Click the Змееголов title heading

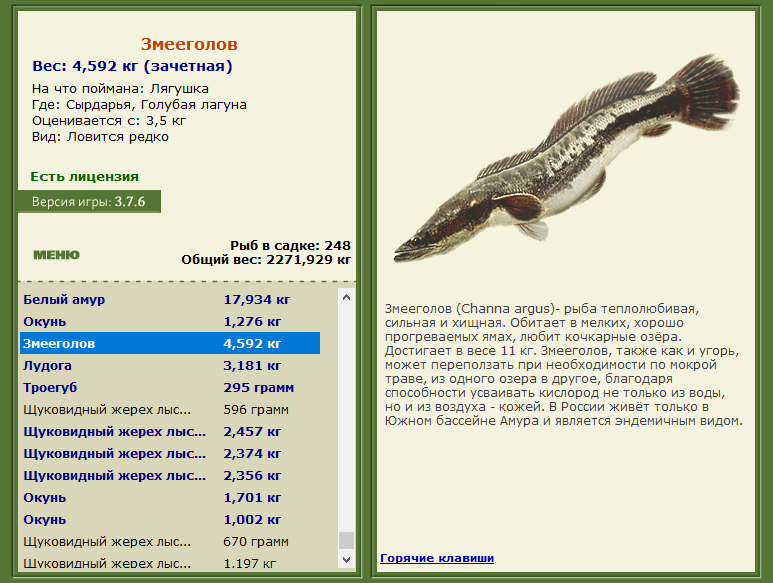point(189,44)
